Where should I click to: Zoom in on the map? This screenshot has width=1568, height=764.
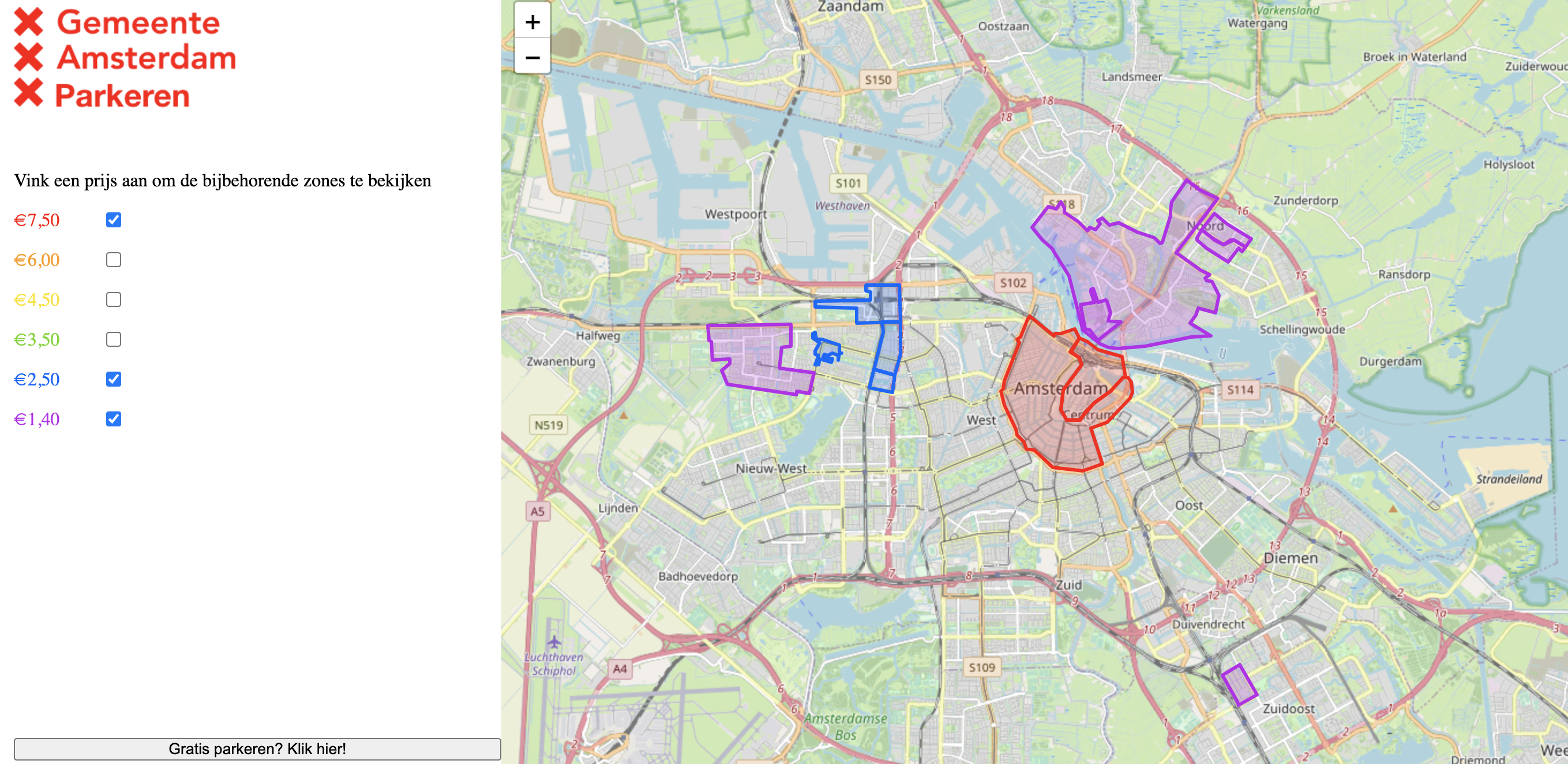tap(532, 22)
